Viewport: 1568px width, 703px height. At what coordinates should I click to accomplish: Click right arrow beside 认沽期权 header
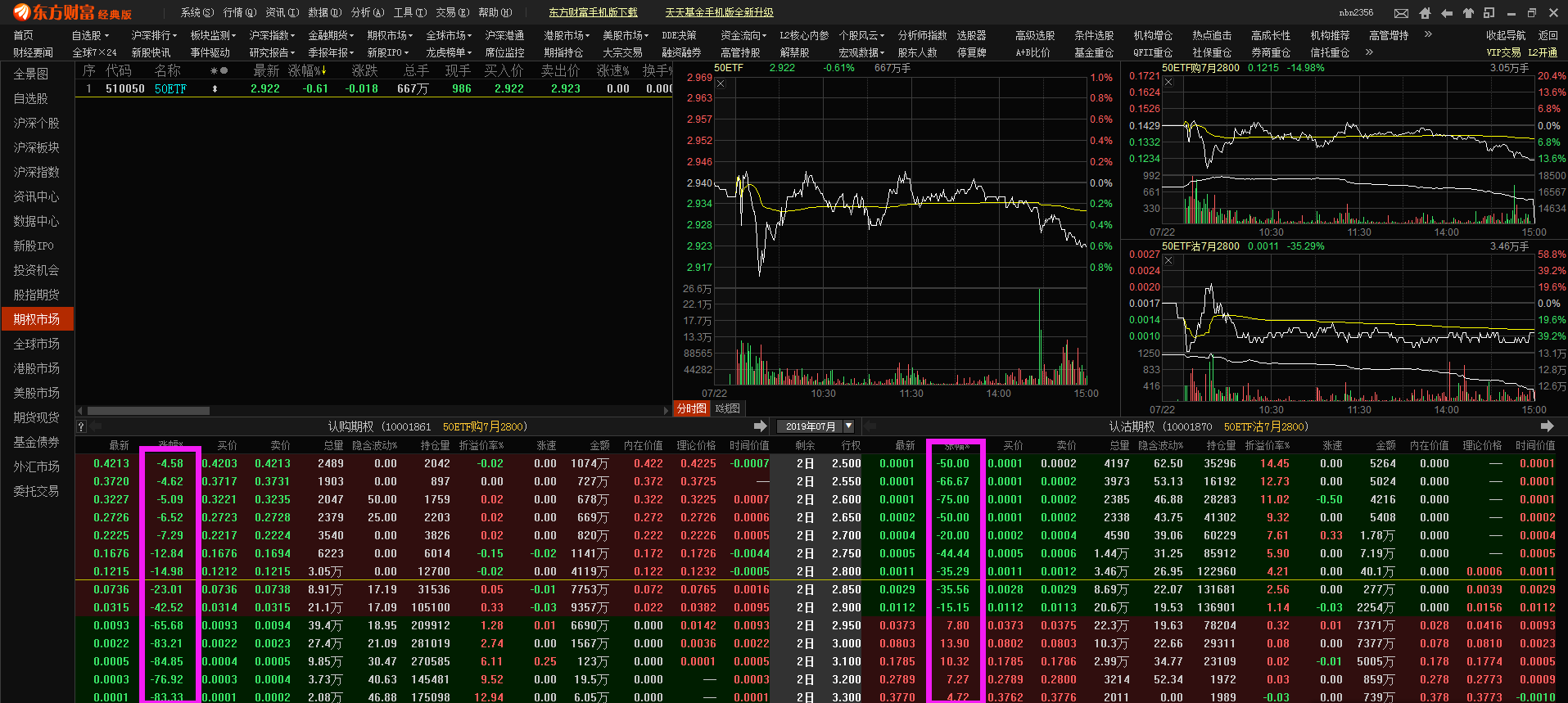coord(1547,426)
